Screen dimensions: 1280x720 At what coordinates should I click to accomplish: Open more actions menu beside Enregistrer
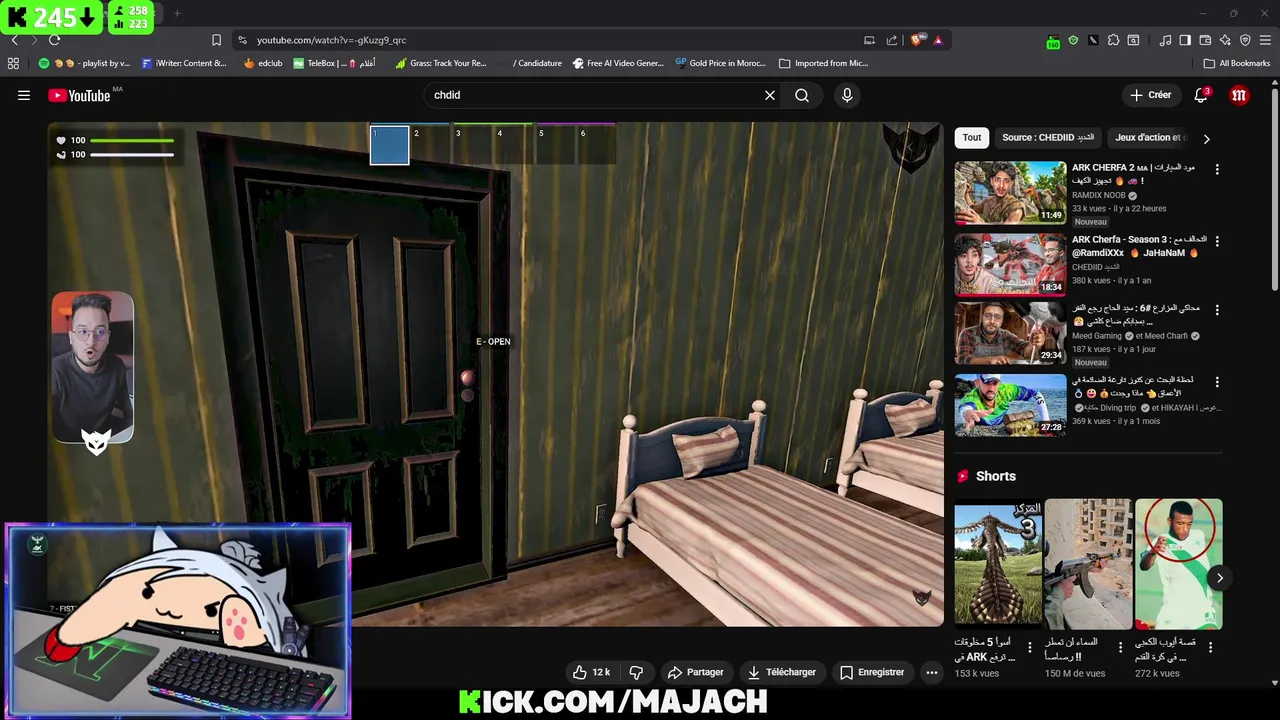[932, 672]
